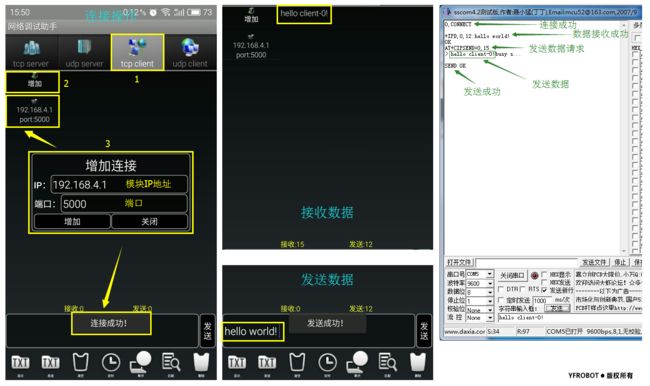The height and width of the screenshot is (386, 650).
Task: Tap computer-with-globe icon on 发送数据 screen
Action: (357, 362)
